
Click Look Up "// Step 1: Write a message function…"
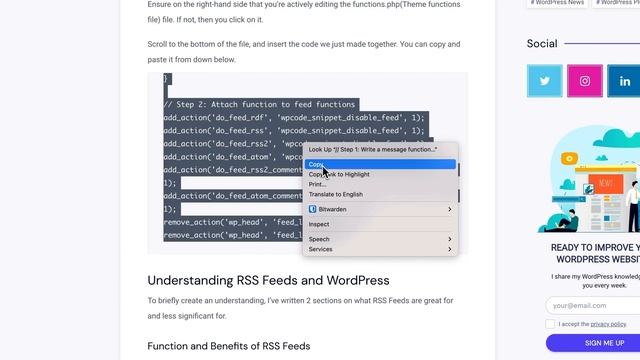(x=380, y=149)
